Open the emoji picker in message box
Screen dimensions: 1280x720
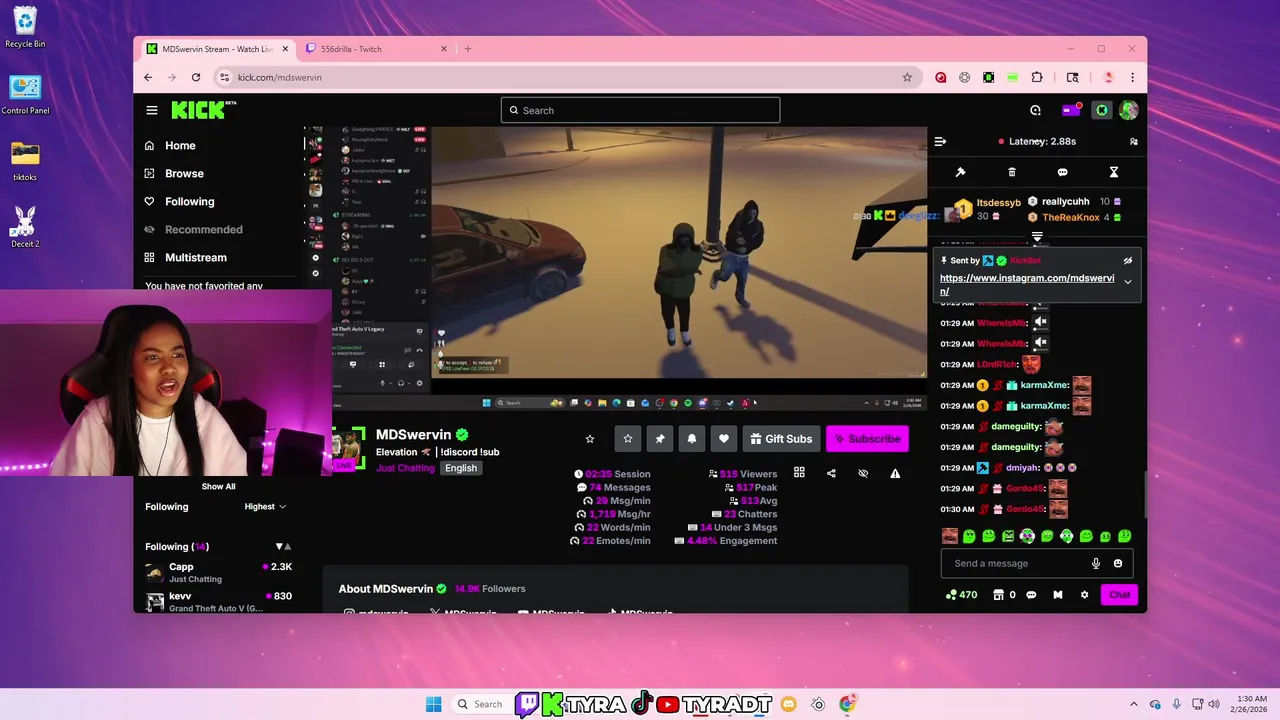pos(1118,563)
